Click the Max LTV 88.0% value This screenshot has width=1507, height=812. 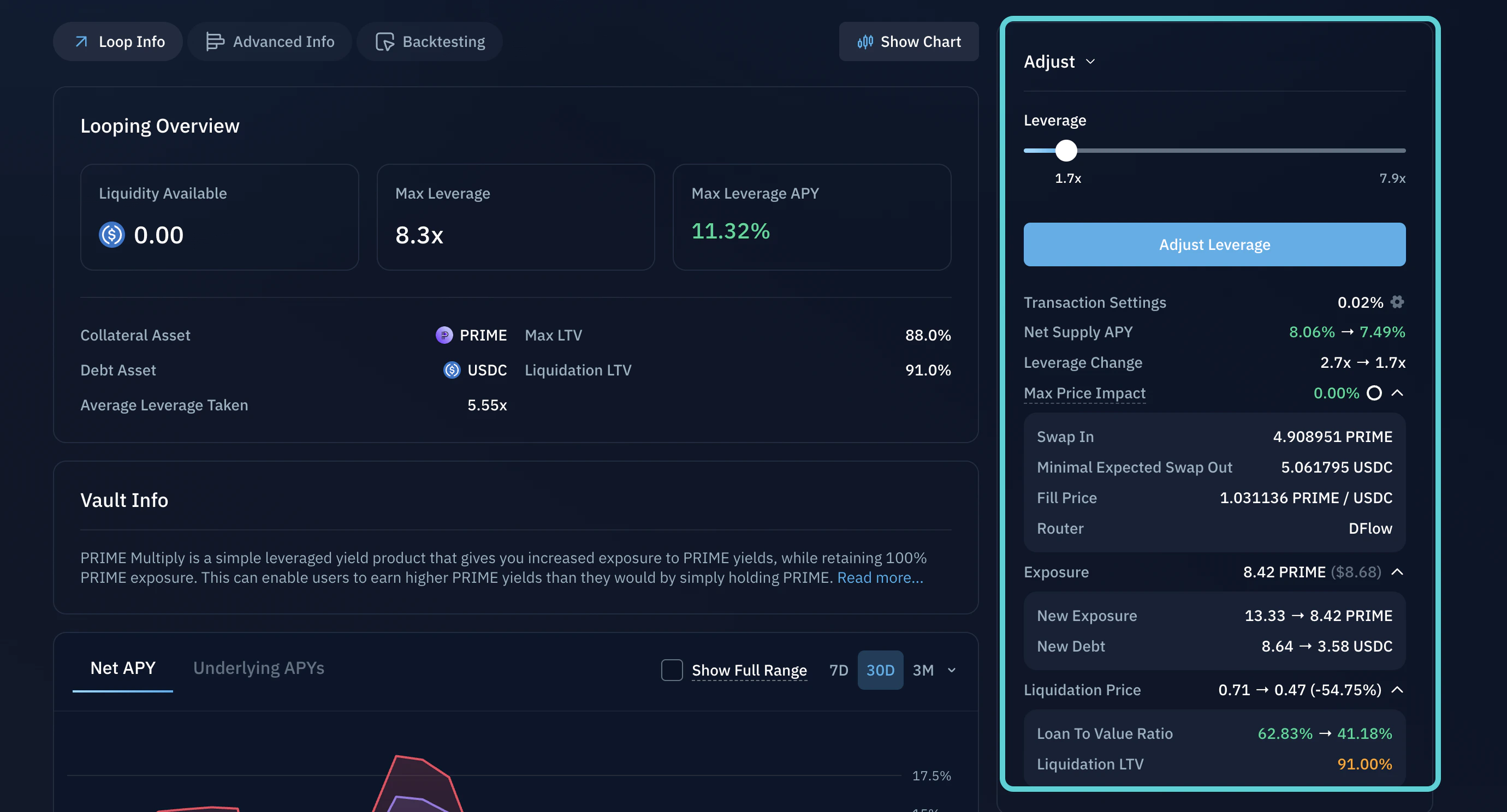tap(928, 335)
